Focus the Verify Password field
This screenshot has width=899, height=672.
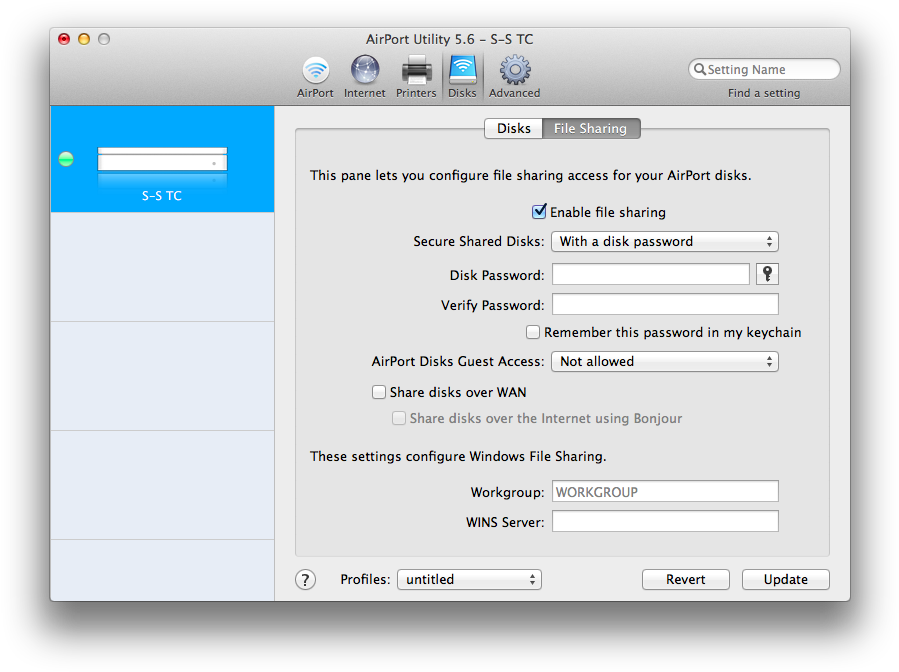(665, 304)
